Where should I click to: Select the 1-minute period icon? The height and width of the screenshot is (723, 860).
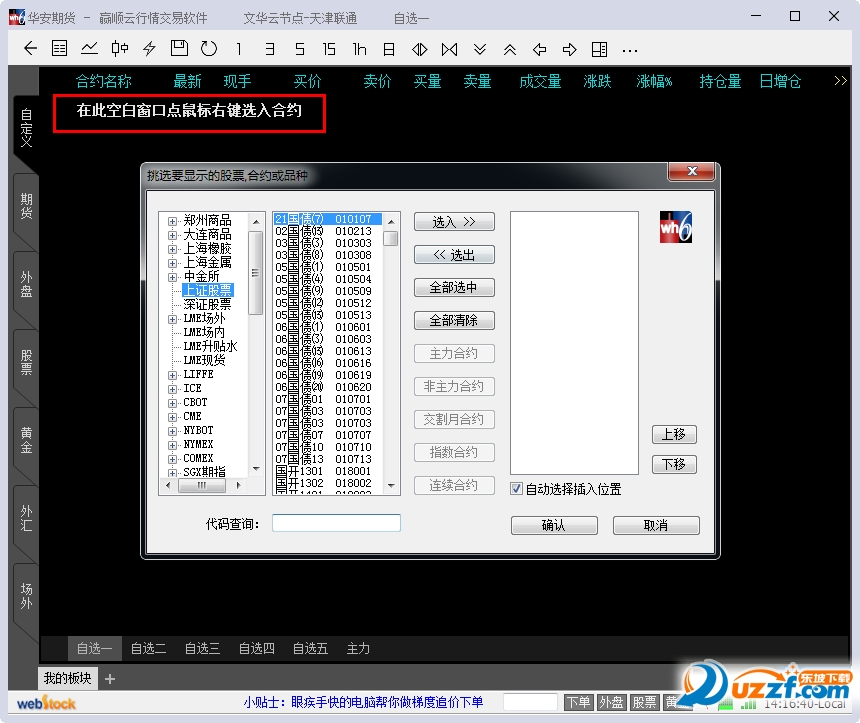coord(239,49)
